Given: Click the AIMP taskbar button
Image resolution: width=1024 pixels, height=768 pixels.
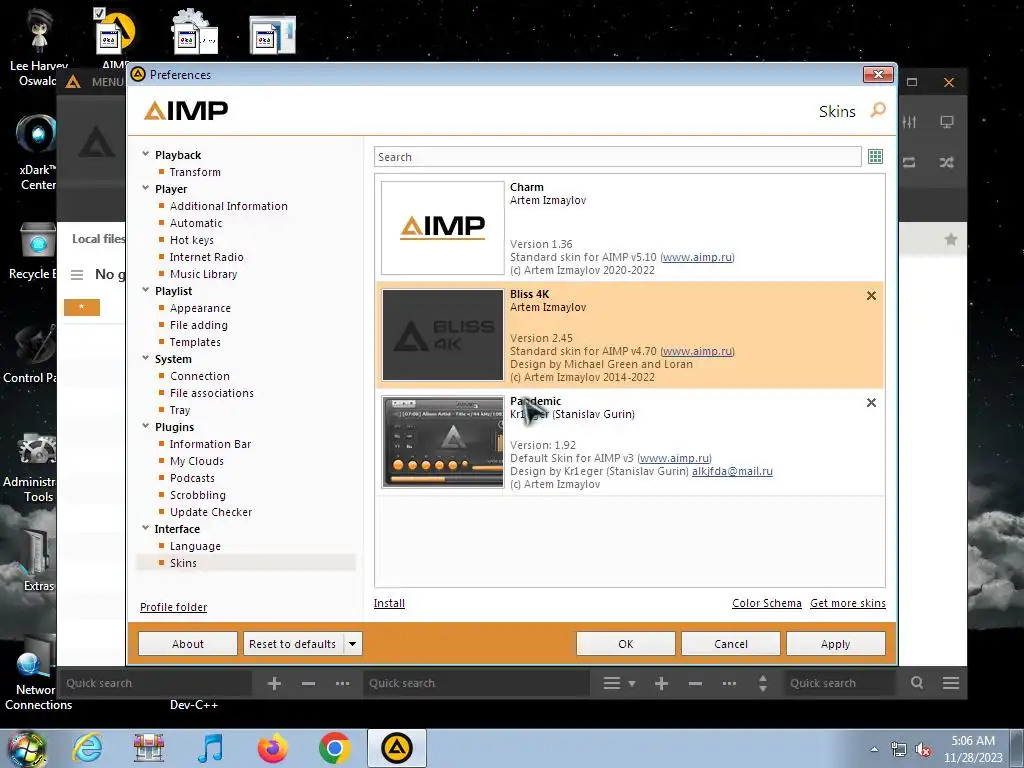Looking at the screenshot, I should pos(396,748).
